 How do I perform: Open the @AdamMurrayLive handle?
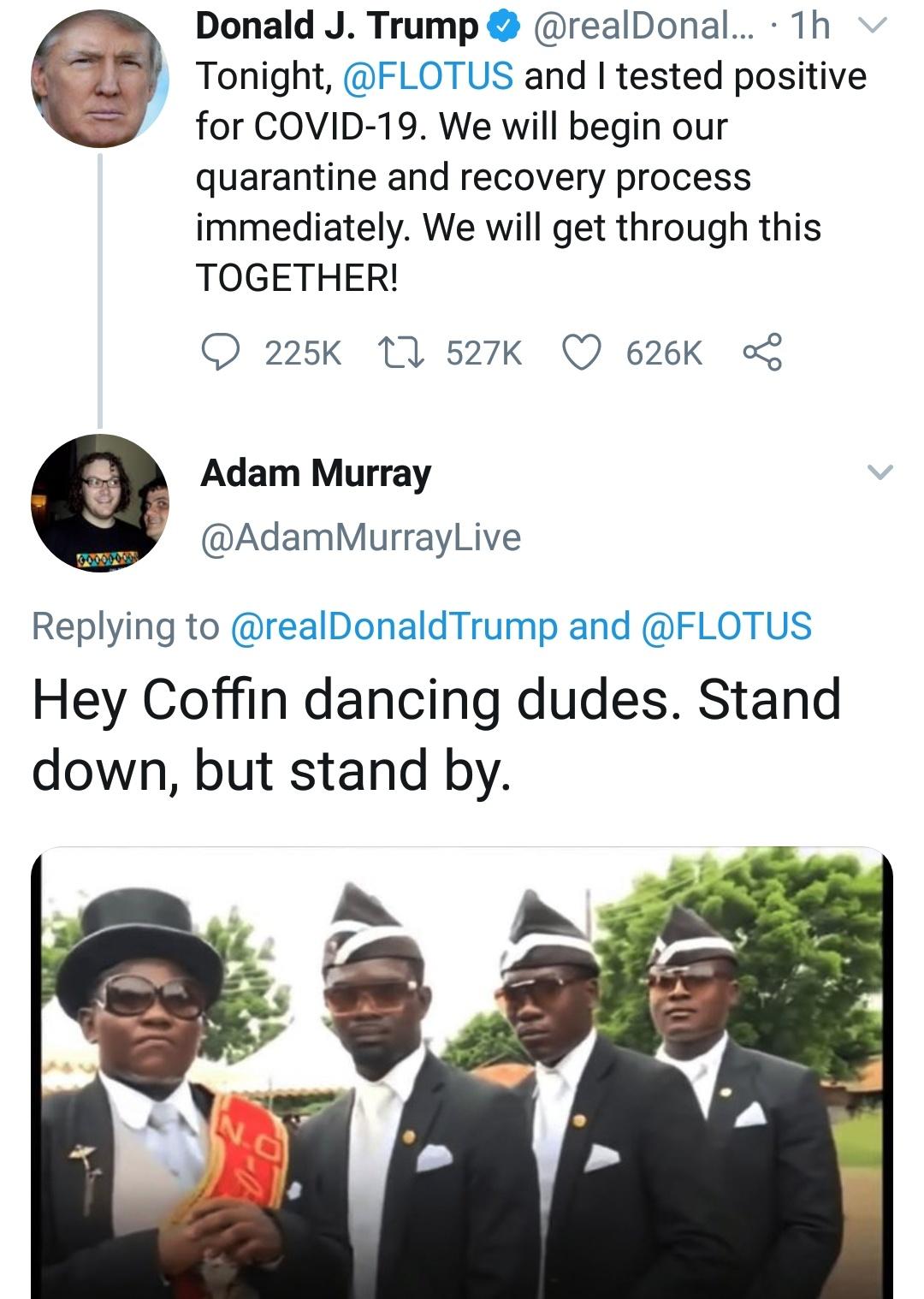pos(360,537)
